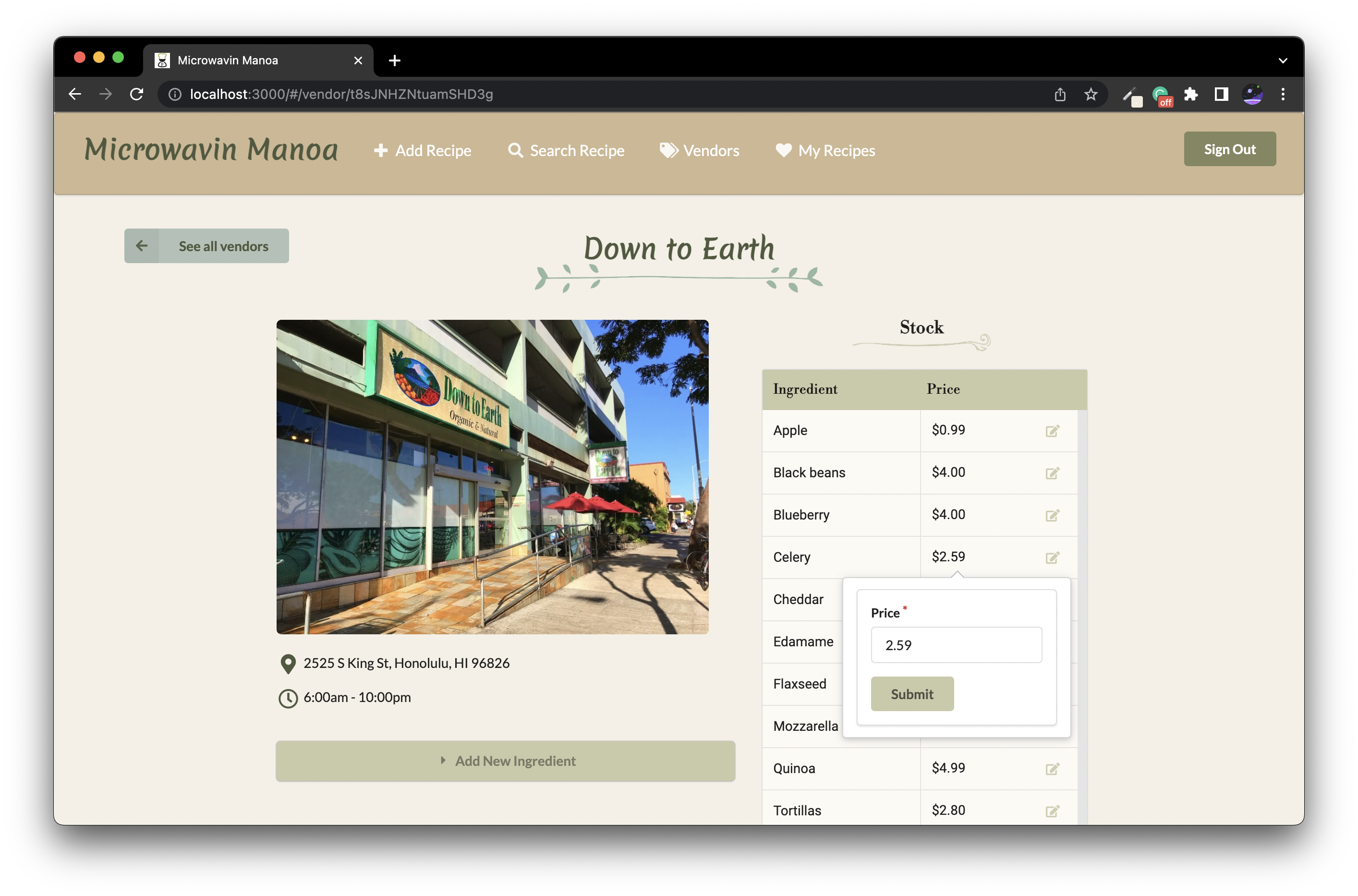The image size is (1358, 896).
Task: Select the Black beans ingredient cell
Action: coord(841,473)
